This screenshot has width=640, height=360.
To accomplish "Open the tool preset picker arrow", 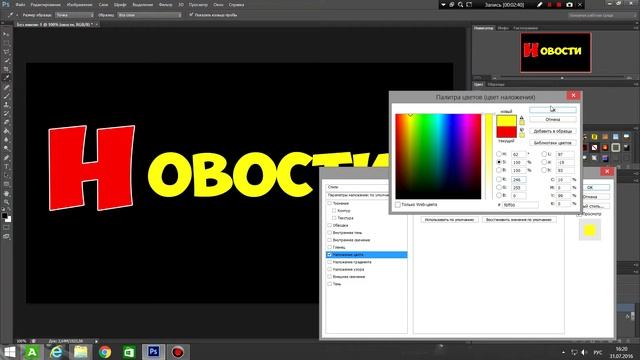I will tap(16, 15).
